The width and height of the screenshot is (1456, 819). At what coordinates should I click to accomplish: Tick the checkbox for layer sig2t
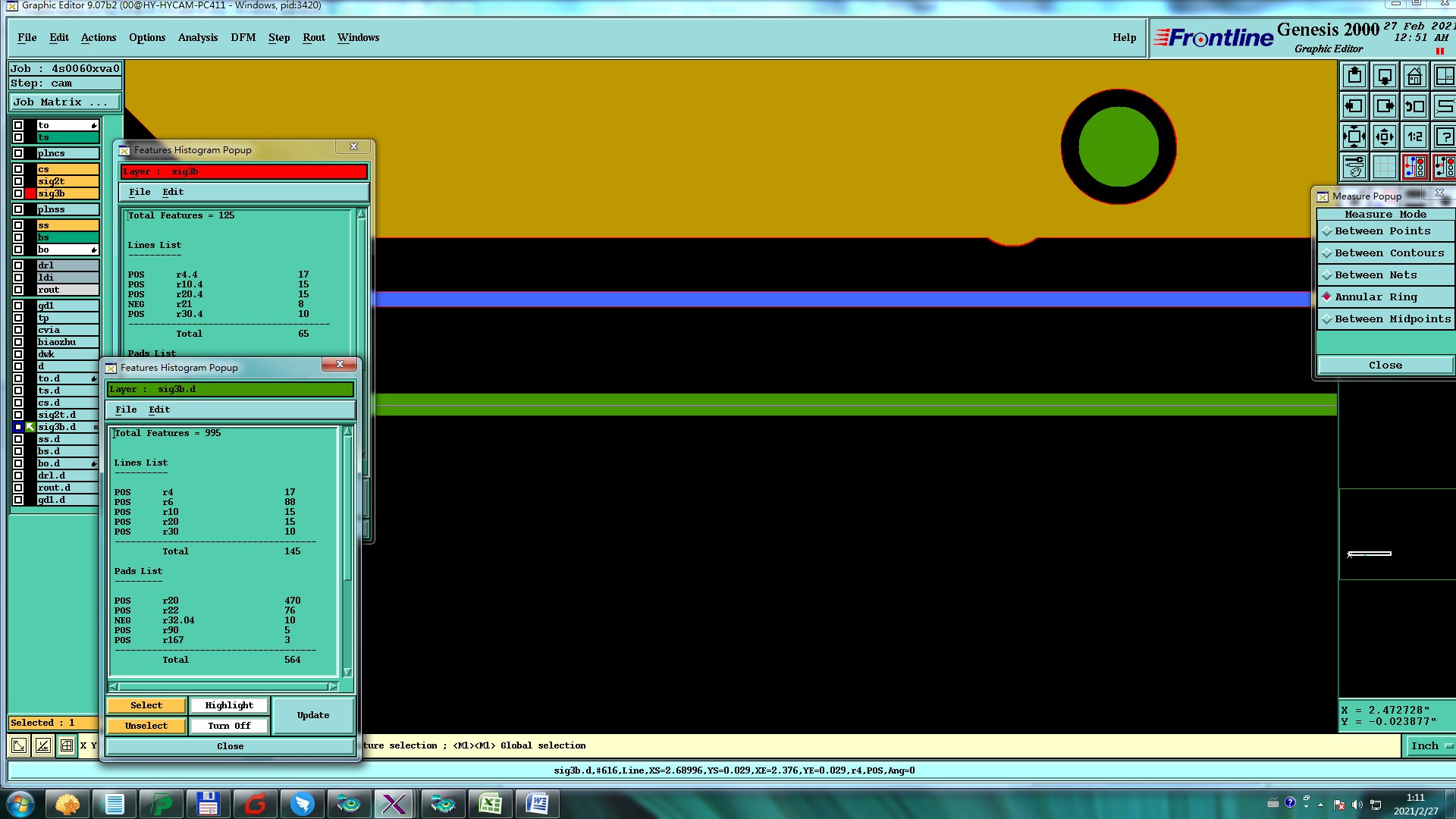(18, 181)
